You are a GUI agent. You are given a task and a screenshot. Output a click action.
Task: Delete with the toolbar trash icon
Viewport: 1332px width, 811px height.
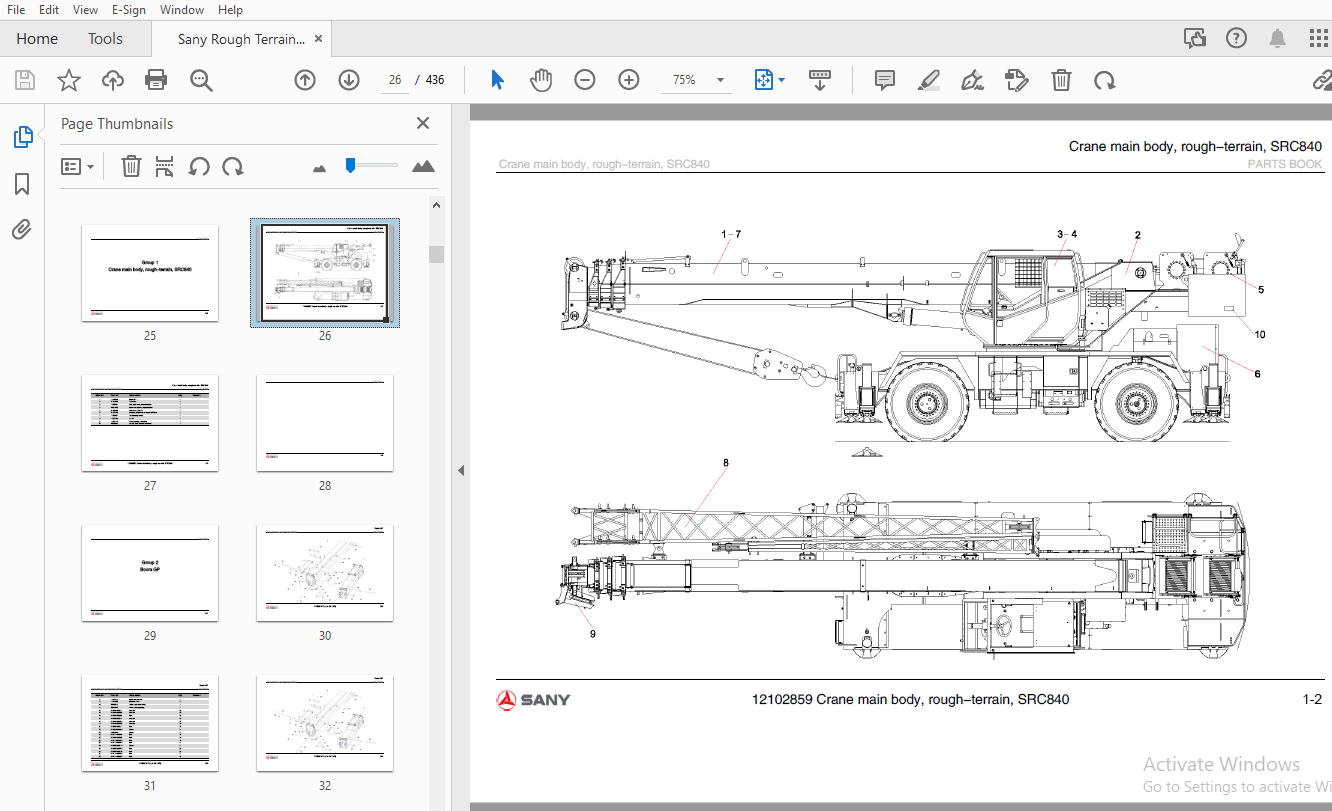1062,80
